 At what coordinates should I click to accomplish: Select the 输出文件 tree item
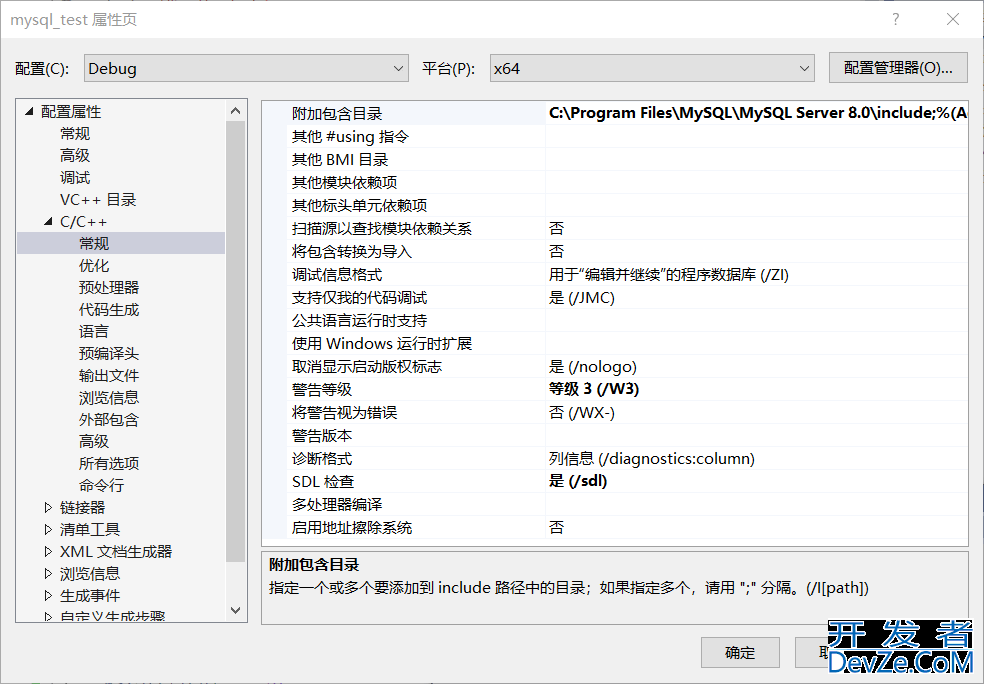point(109,375)
